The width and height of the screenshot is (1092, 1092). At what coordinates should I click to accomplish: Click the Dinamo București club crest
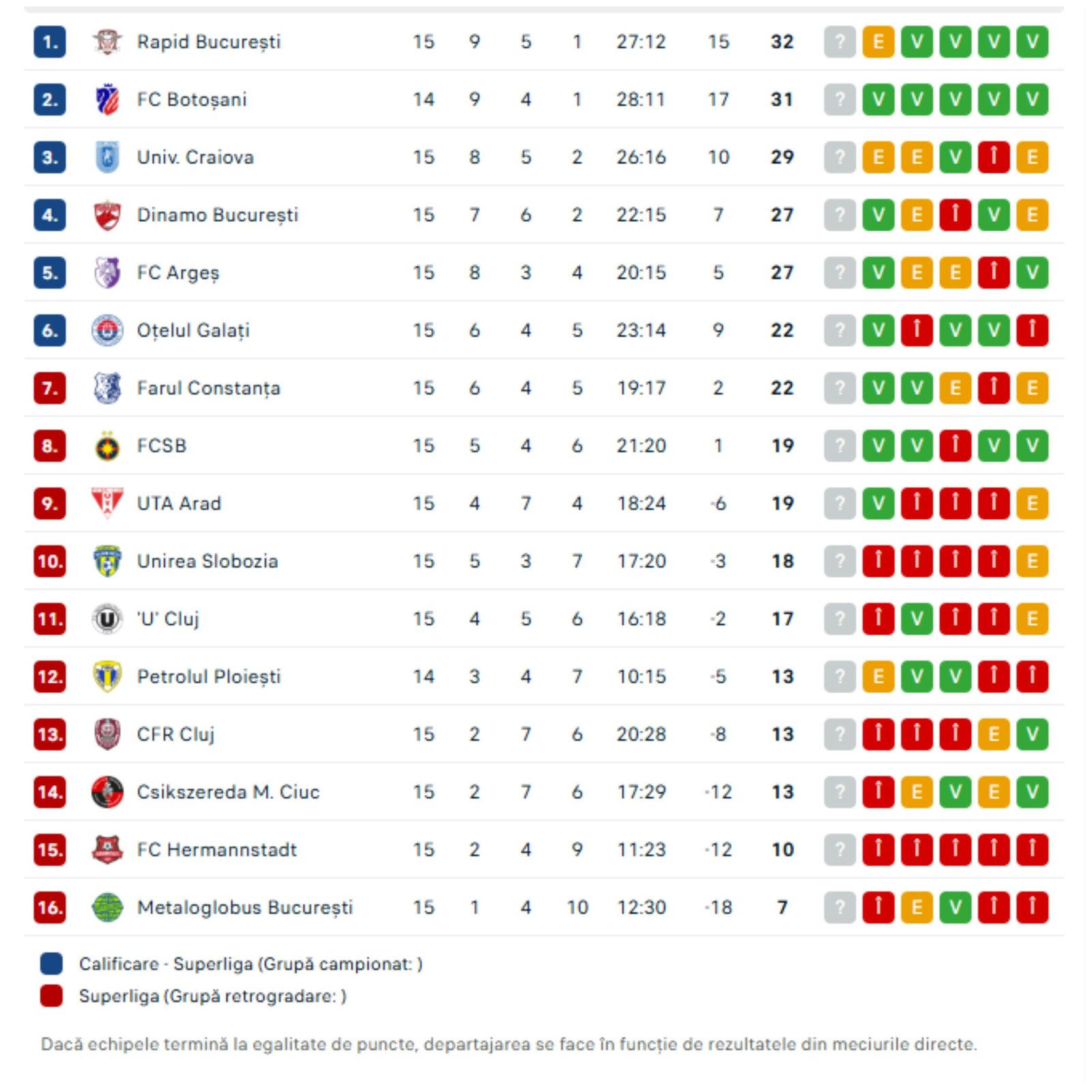click(107, 215)
